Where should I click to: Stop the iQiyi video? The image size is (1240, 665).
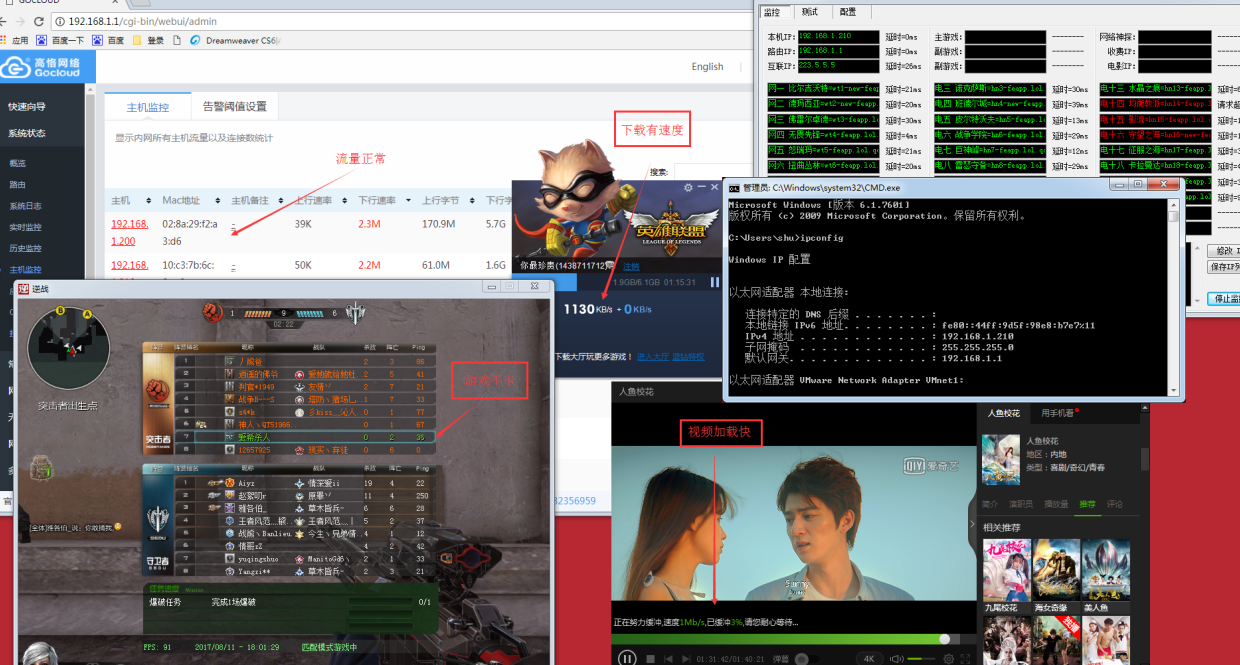tap(651, 658)
